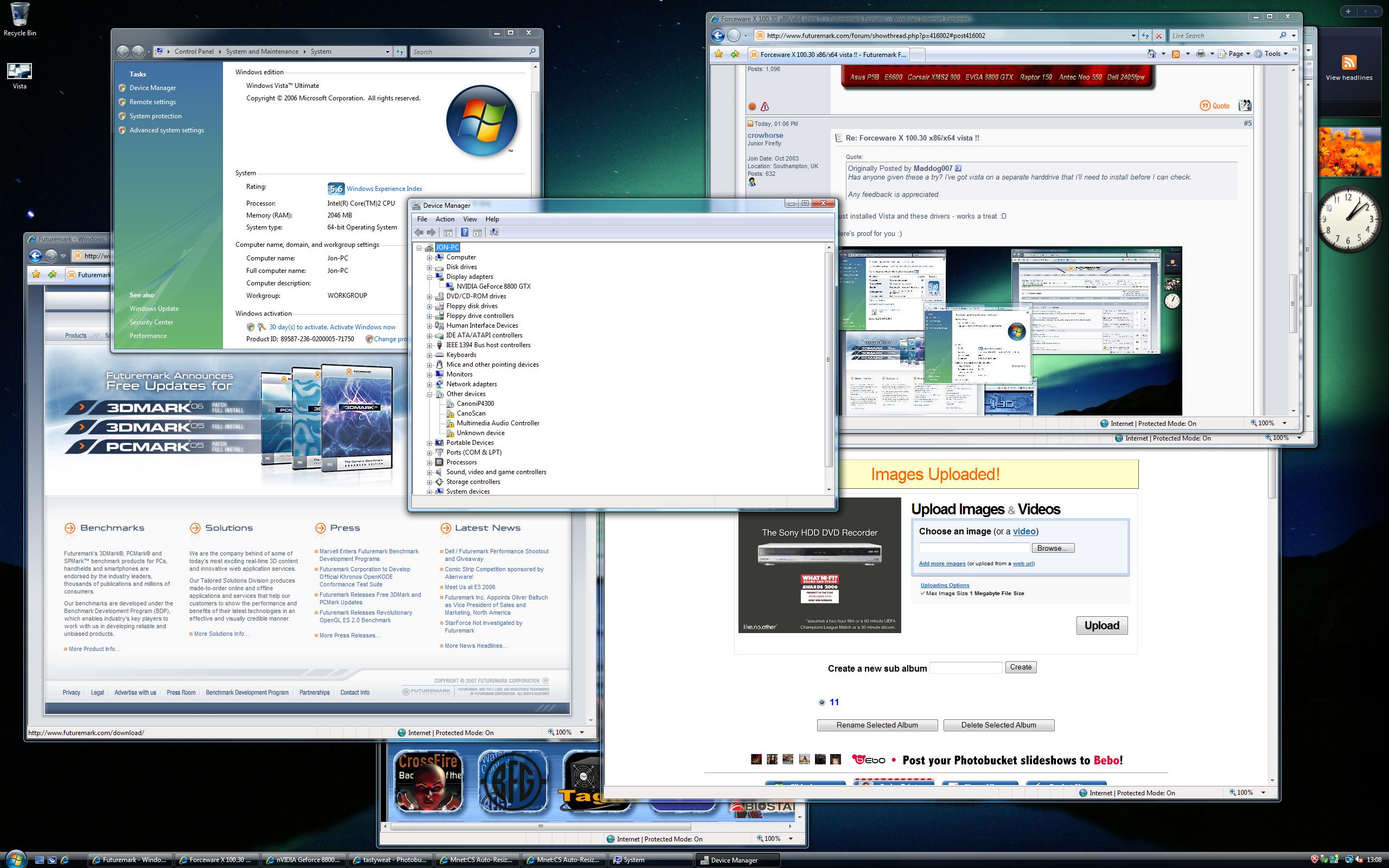Click Delete Selected Album button
Viewport: 1389px width, 868px height.
999,725
